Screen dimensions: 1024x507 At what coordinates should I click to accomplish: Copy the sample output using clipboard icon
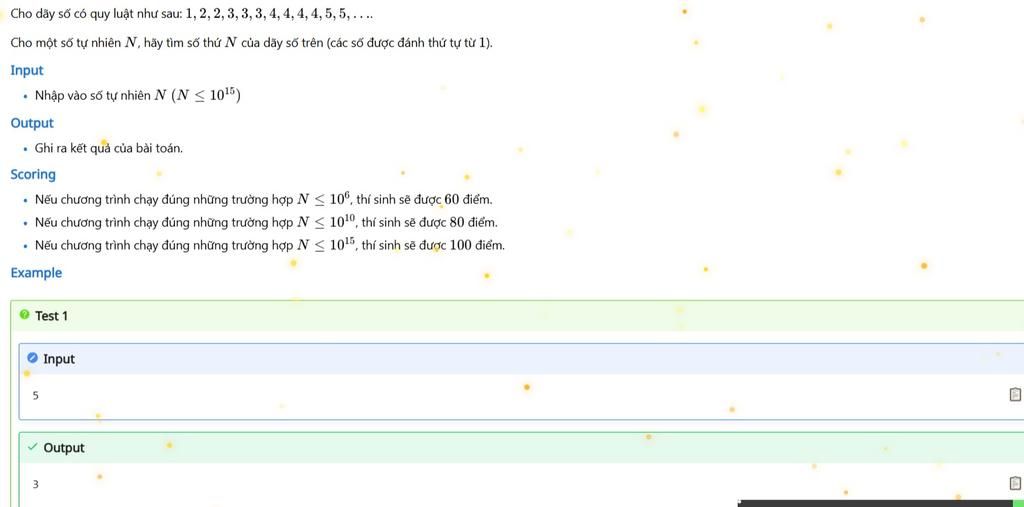click(x=1015, y=483)
